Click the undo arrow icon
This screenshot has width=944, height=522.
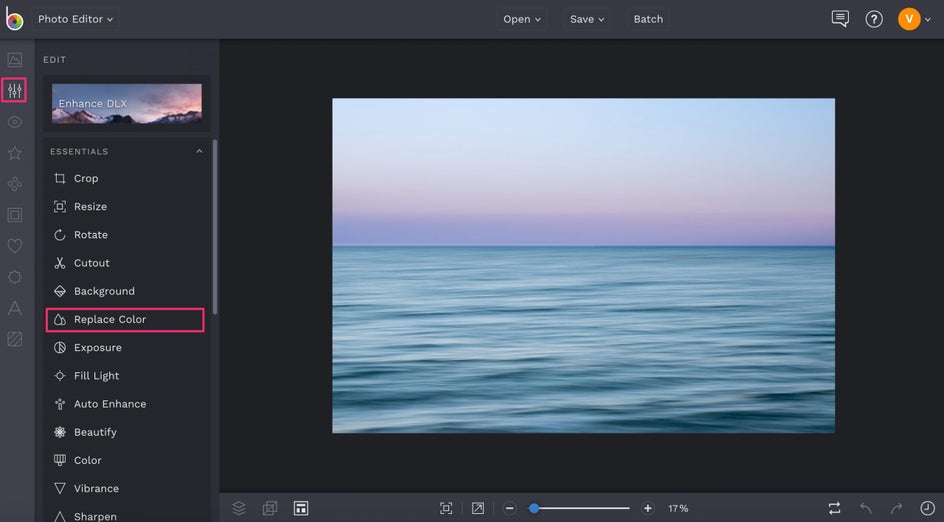866,508
